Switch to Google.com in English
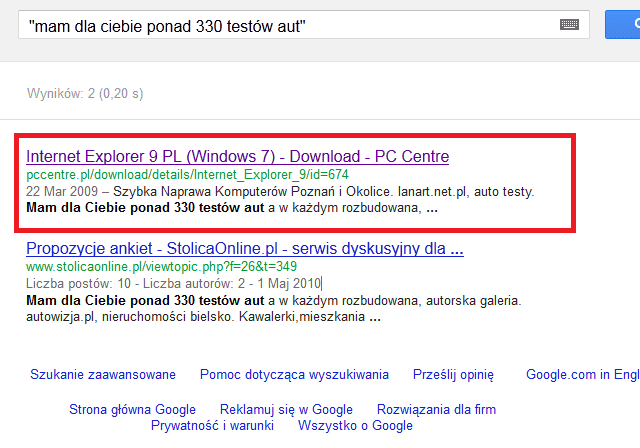 tap(582, 375)
